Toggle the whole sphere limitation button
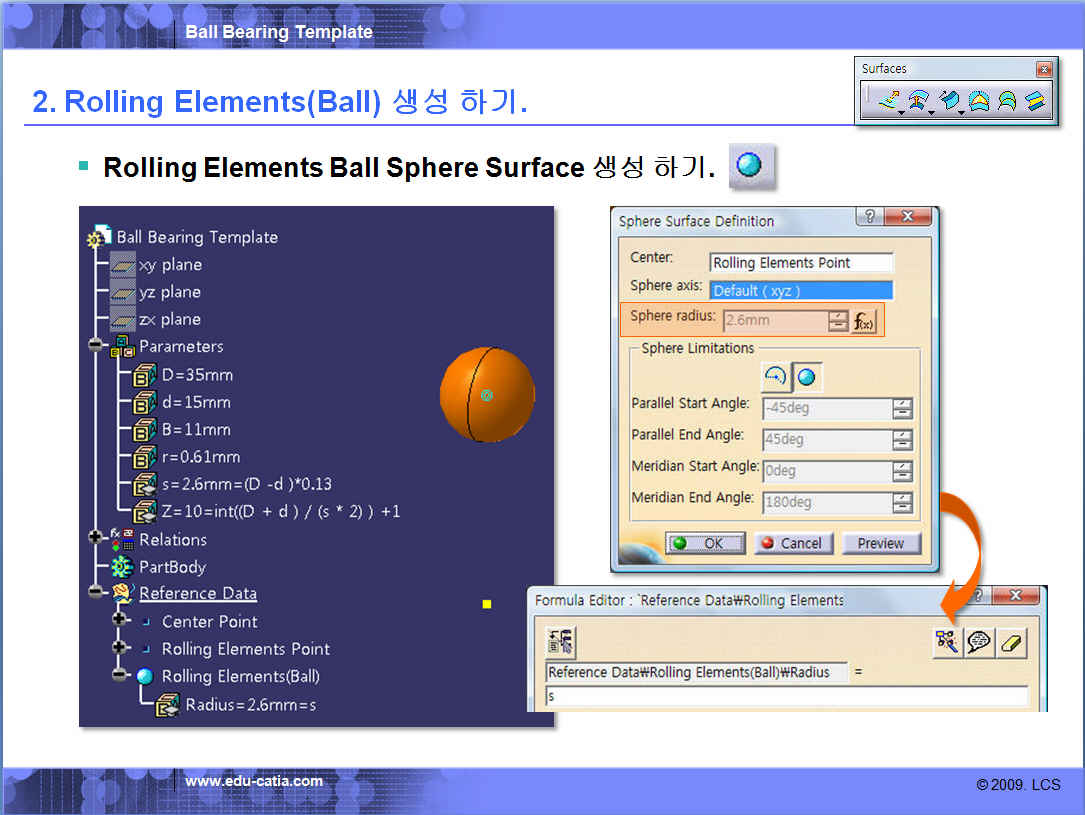 (806, 377)
